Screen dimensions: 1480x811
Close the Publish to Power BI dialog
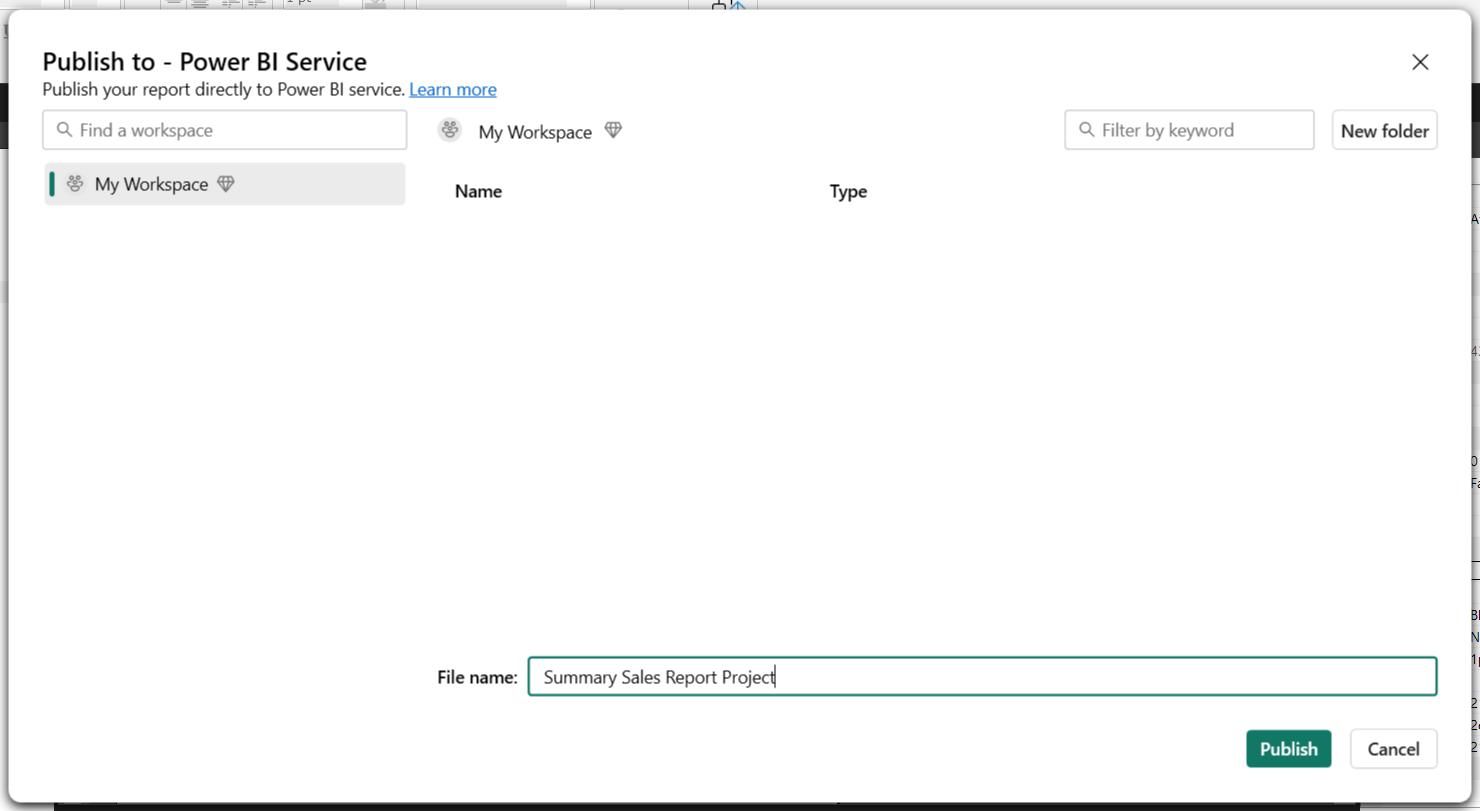tap(1419, 62)
